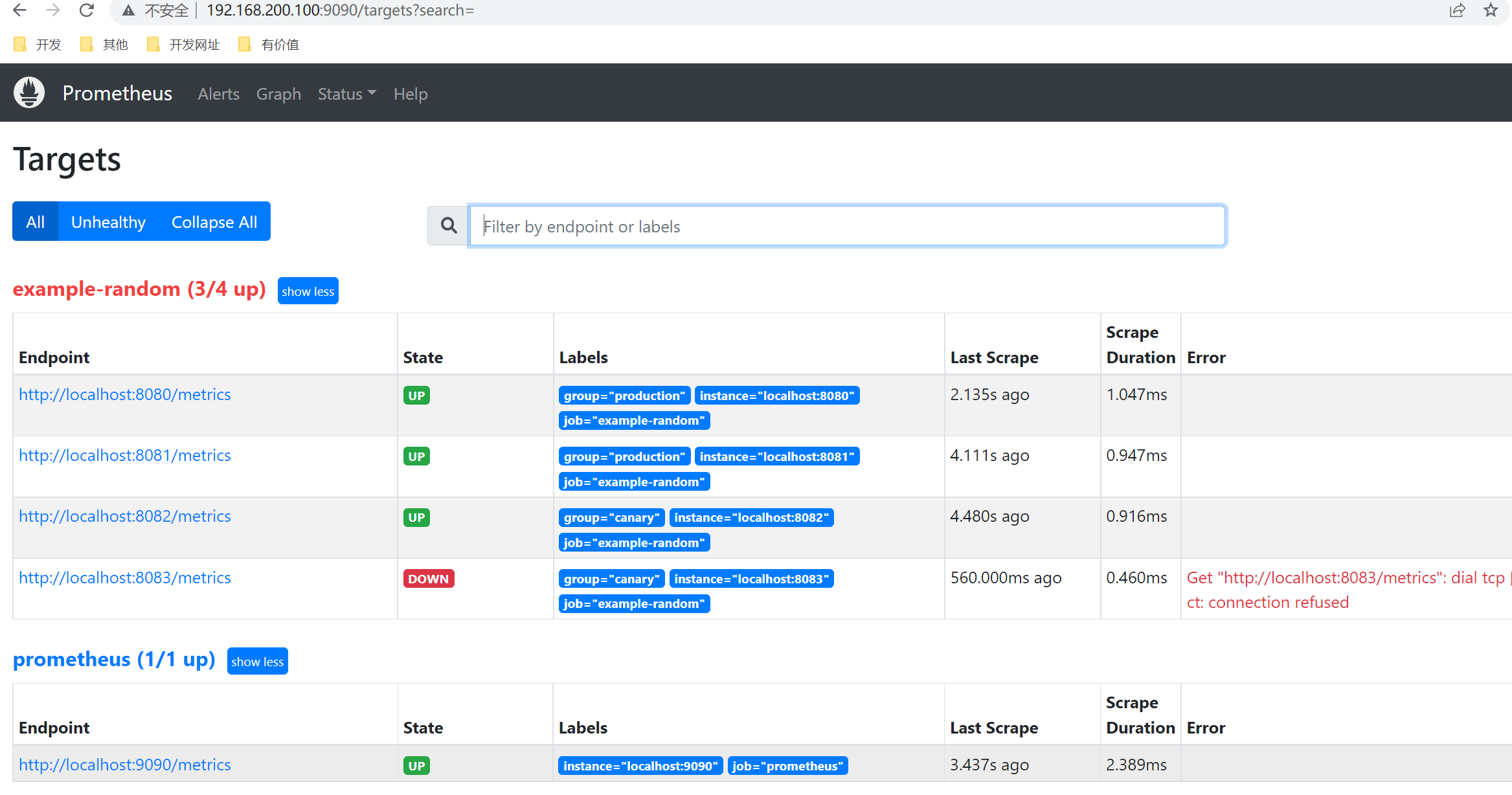Click the Collapse All button
This screenshot has width=1512, height=795.
214,221
